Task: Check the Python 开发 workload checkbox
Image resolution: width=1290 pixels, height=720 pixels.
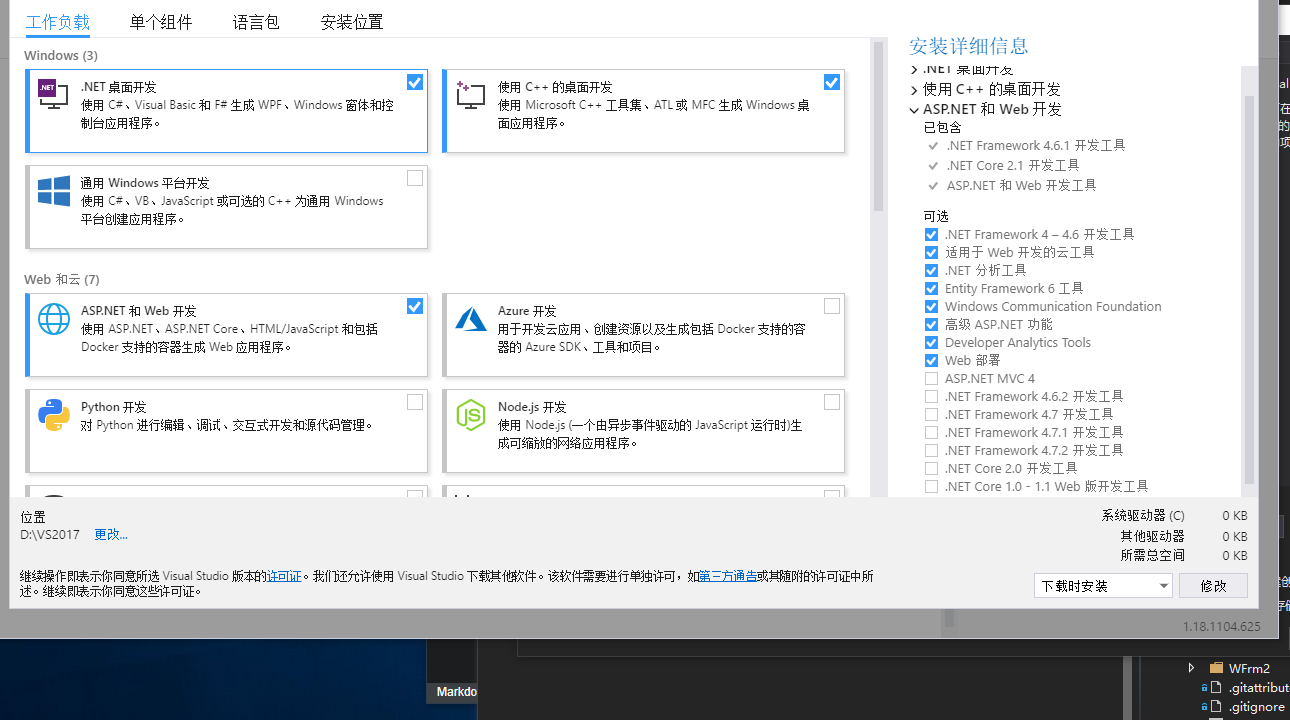Action: [x=415, y=402]
